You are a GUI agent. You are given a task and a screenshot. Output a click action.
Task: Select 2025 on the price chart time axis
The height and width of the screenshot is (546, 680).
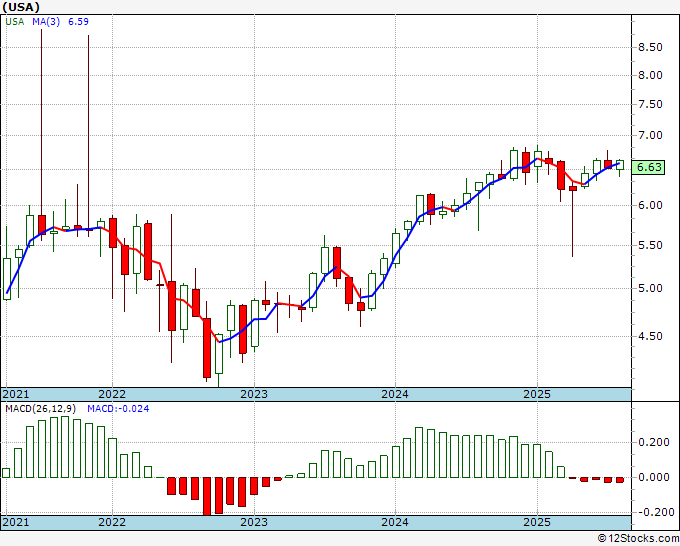537,394
